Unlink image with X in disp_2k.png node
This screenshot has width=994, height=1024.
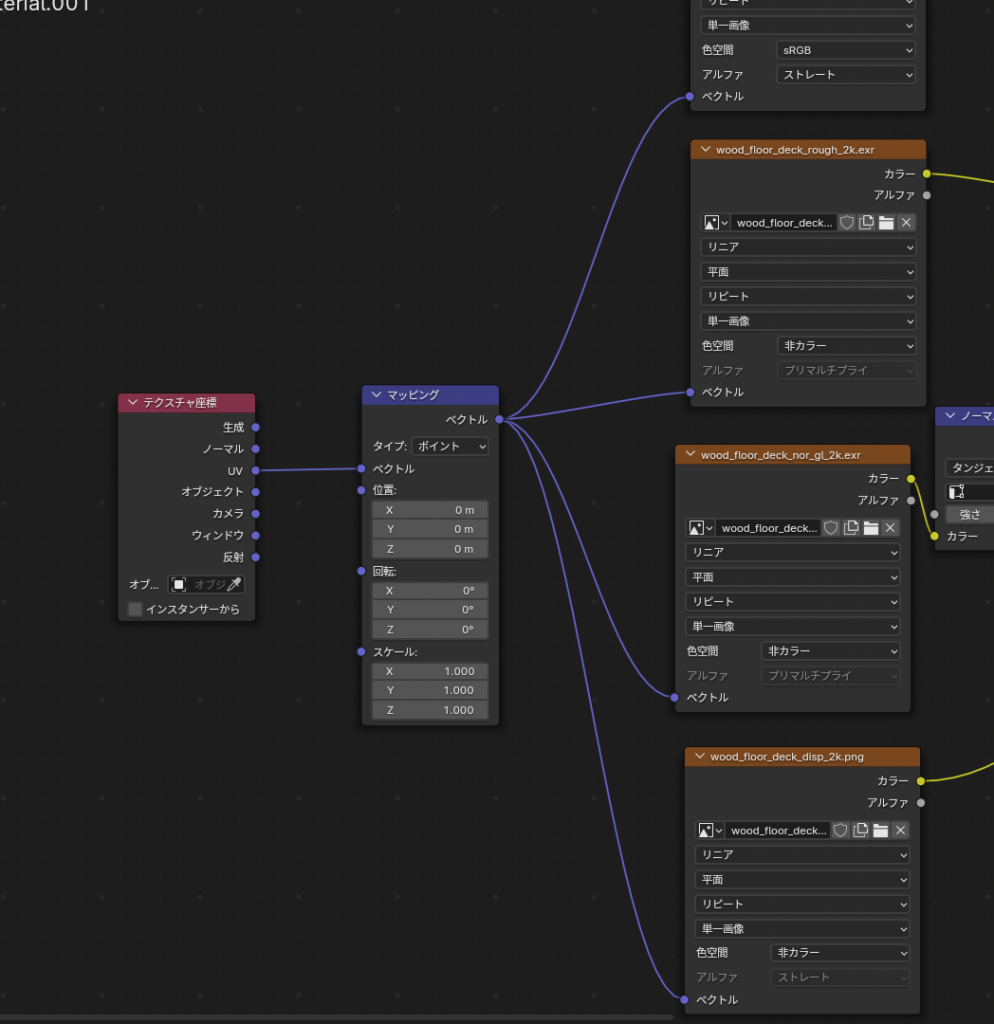tap(900, 830)
